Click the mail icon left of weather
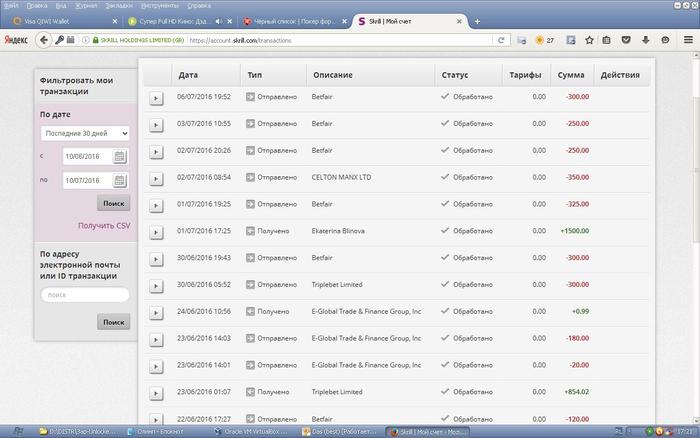This screenshot has height=438, width=700. click(521, 40)
